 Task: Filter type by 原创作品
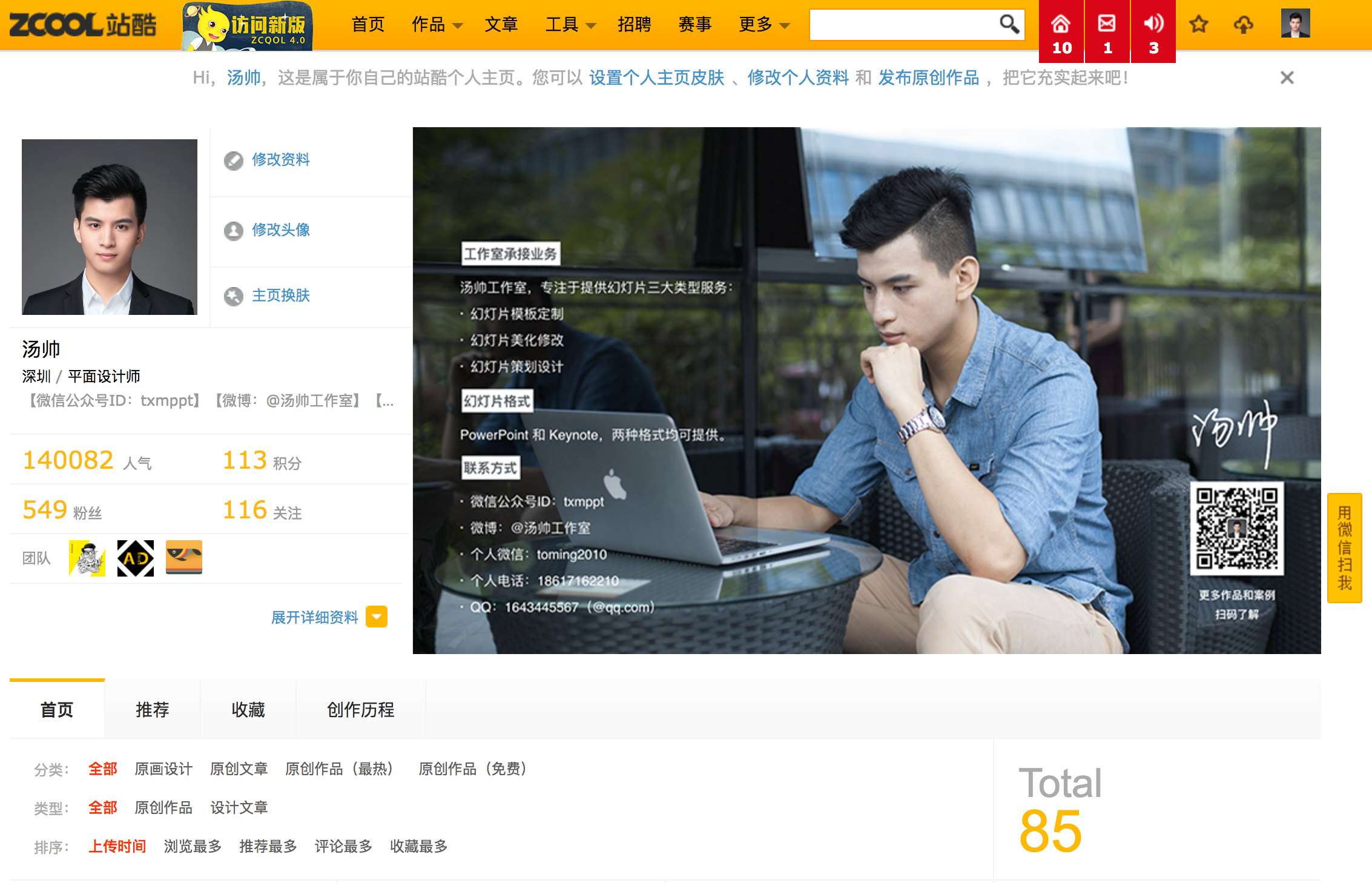pos(163,807)
